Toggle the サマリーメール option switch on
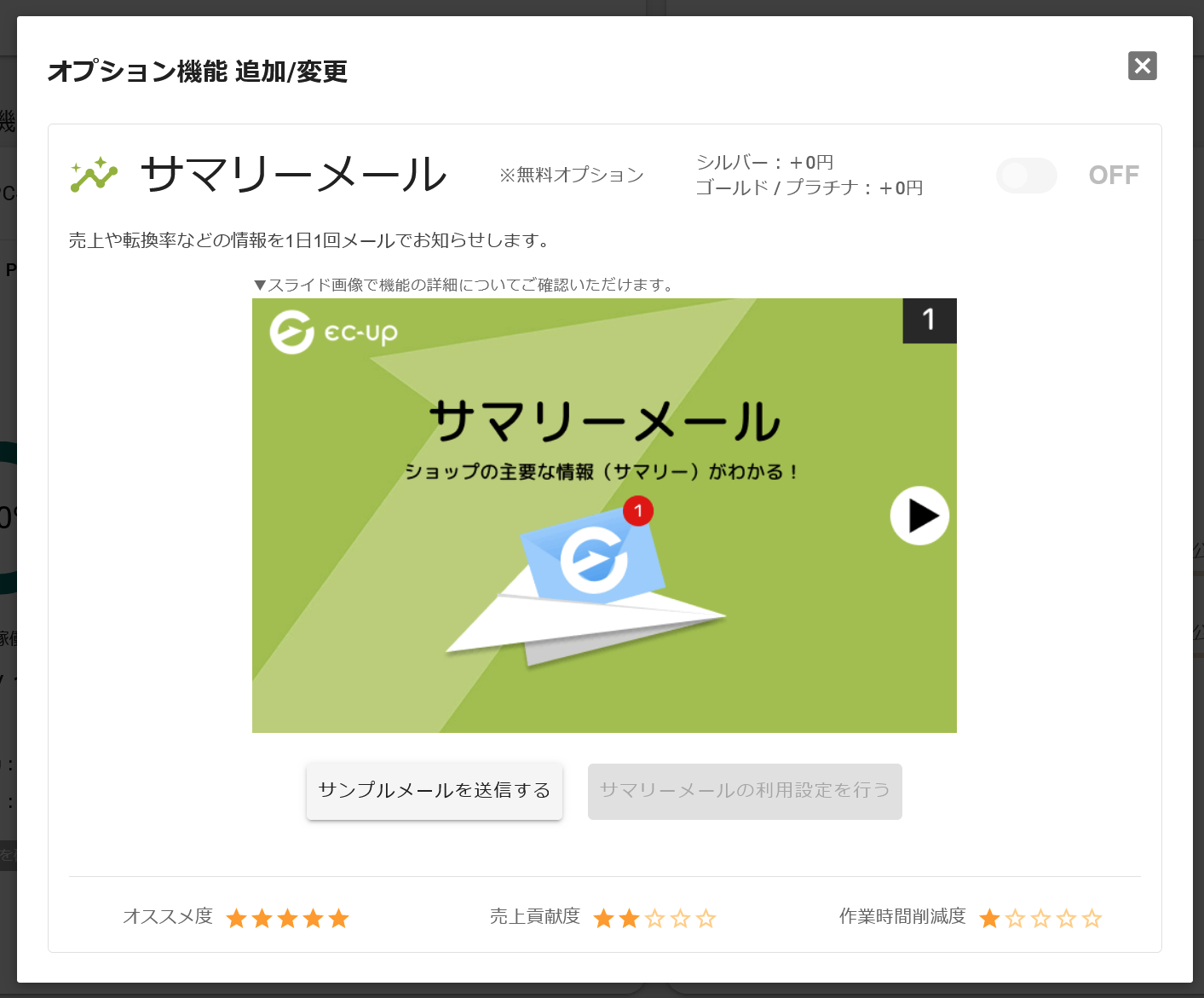Image resolution: width=1204 pixels, height=998 pixels. [x=1026, y=176]
